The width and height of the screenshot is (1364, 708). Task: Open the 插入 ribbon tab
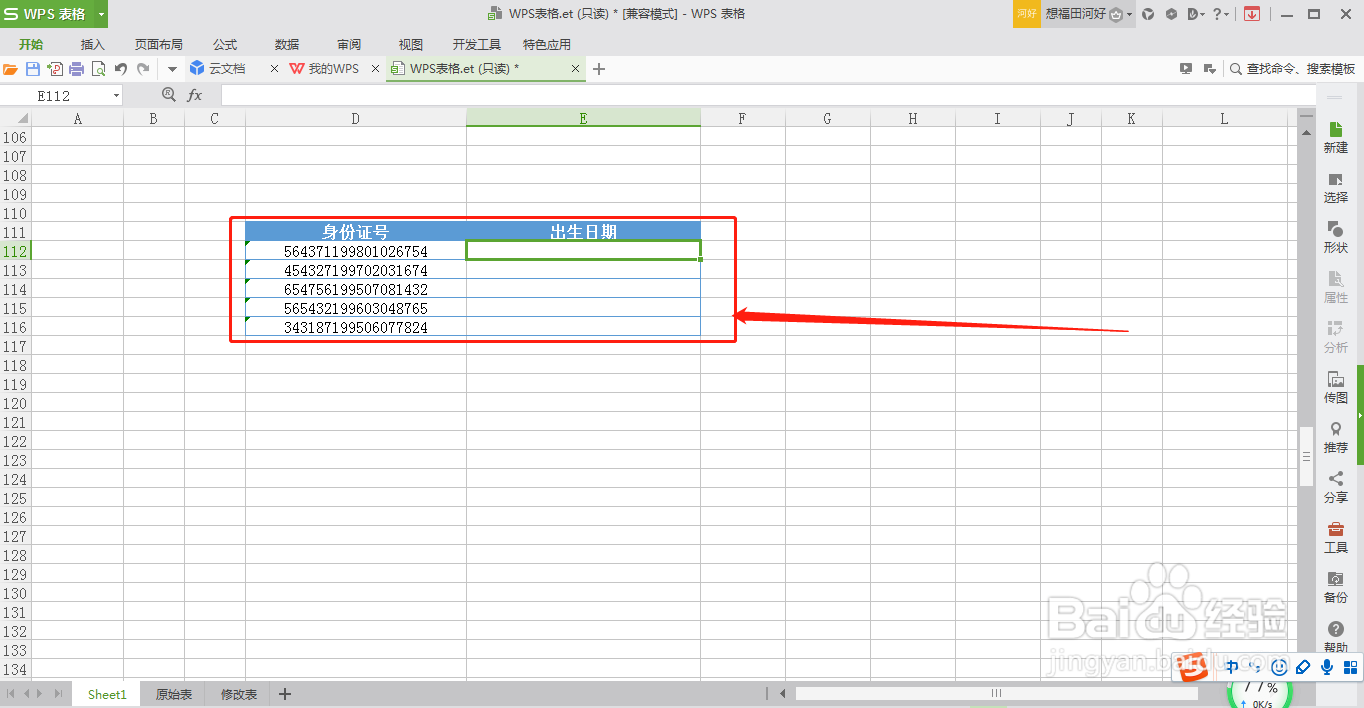pyautogui.click(x=93, y=44)
